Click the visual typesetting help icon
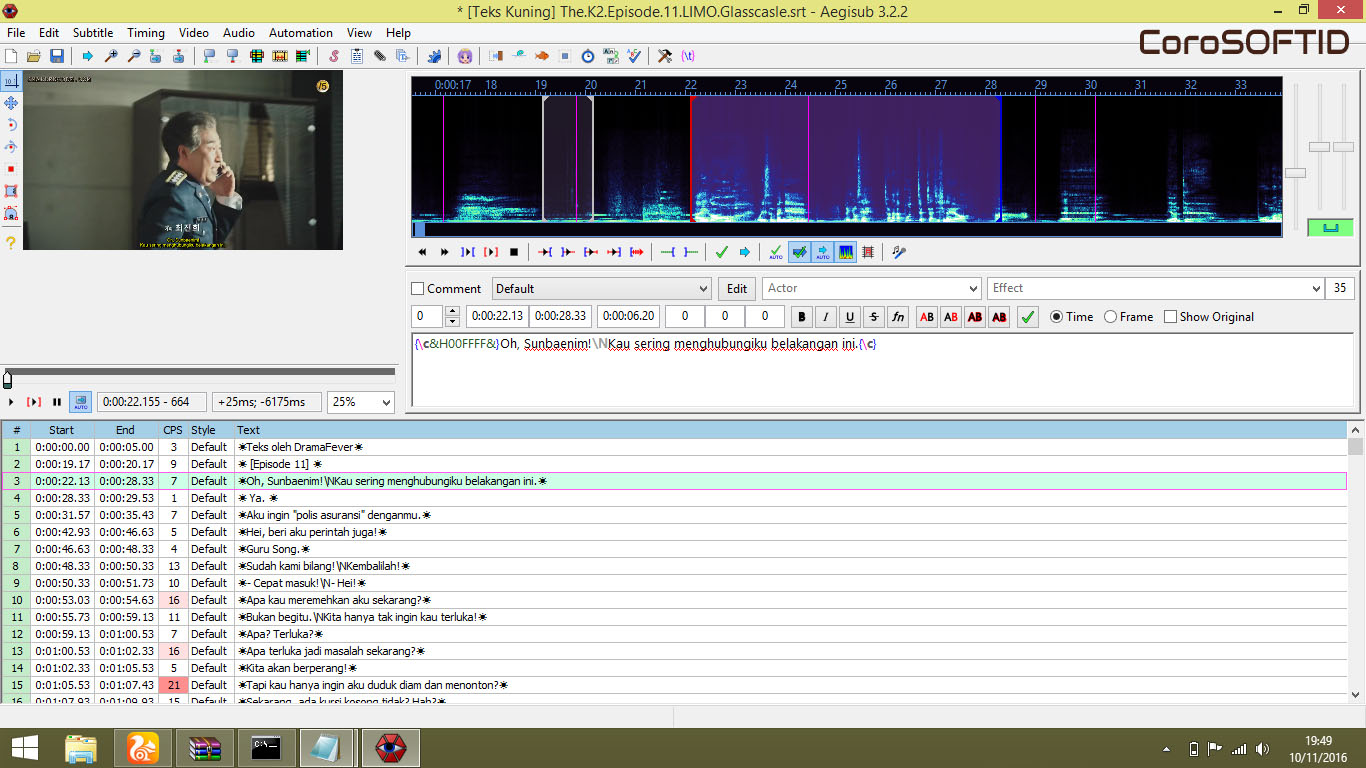Screen dimensions: 1366x768 click(x=11, y=243)
